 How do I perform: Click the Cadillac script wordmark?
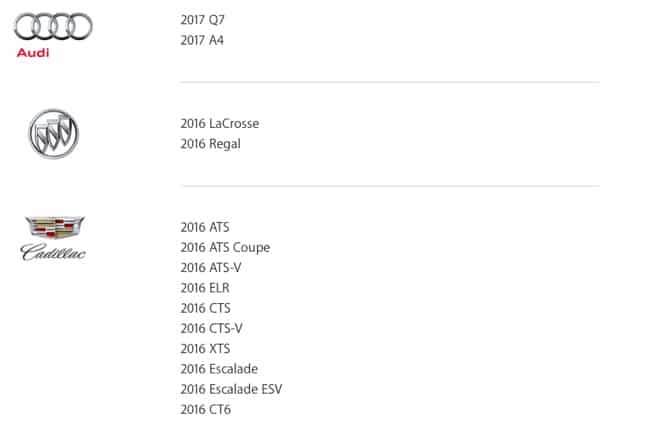[53, 252]
